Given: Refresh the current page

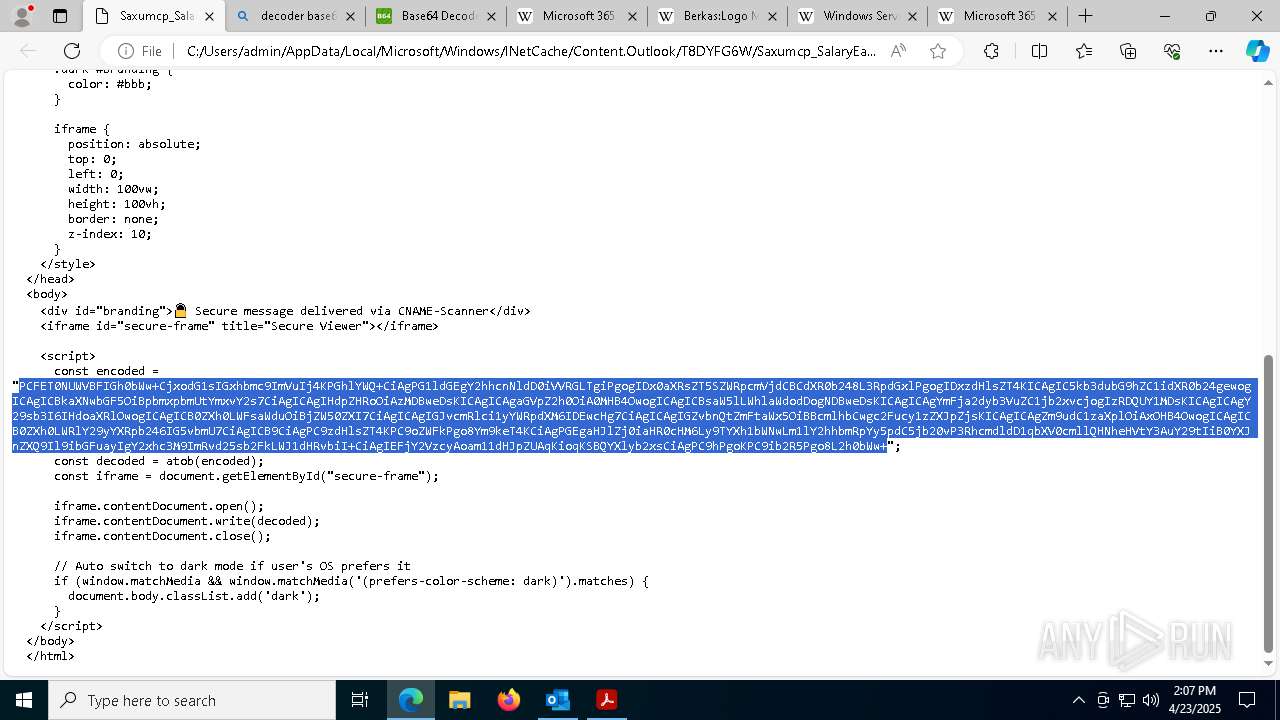Looking at the screenshot, I should click(x=72, y=51).
